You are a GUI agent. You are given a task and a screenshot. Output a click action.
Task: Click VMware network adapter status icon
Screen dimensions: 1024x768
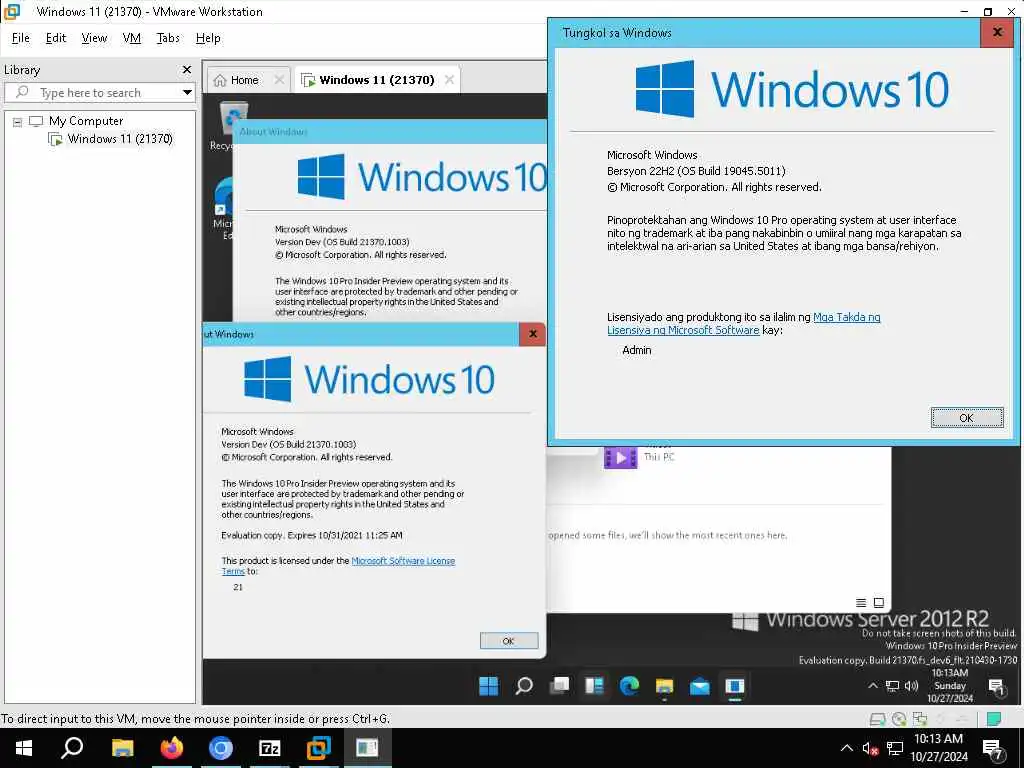(920, 719)
